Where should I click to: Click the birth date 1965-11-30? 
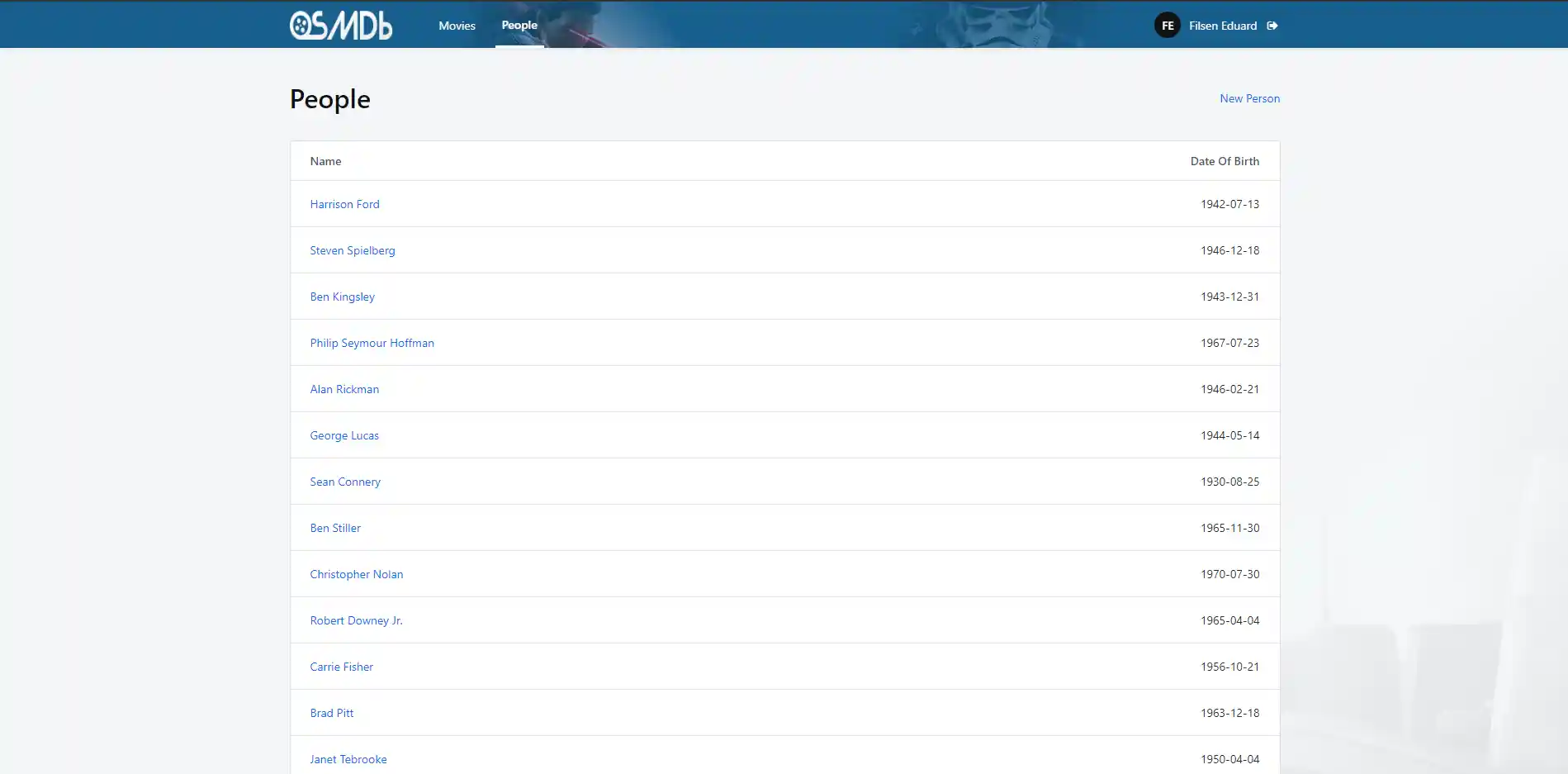[1229, 528]
